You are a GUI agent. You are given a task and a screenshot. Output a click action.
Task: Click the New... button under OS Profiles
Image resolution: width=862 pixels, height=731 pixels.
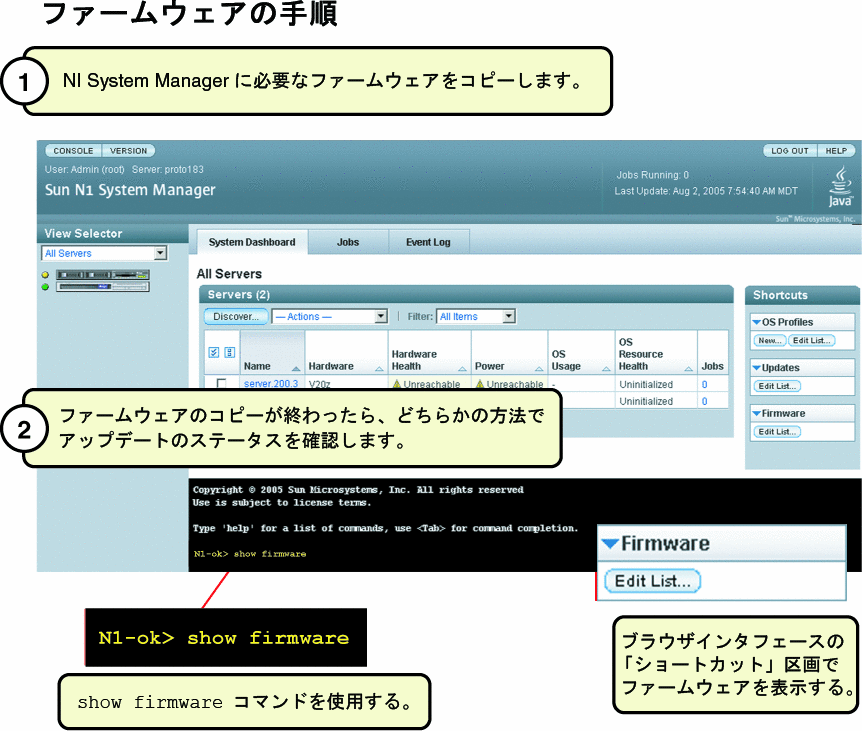[x=770, y=340]
